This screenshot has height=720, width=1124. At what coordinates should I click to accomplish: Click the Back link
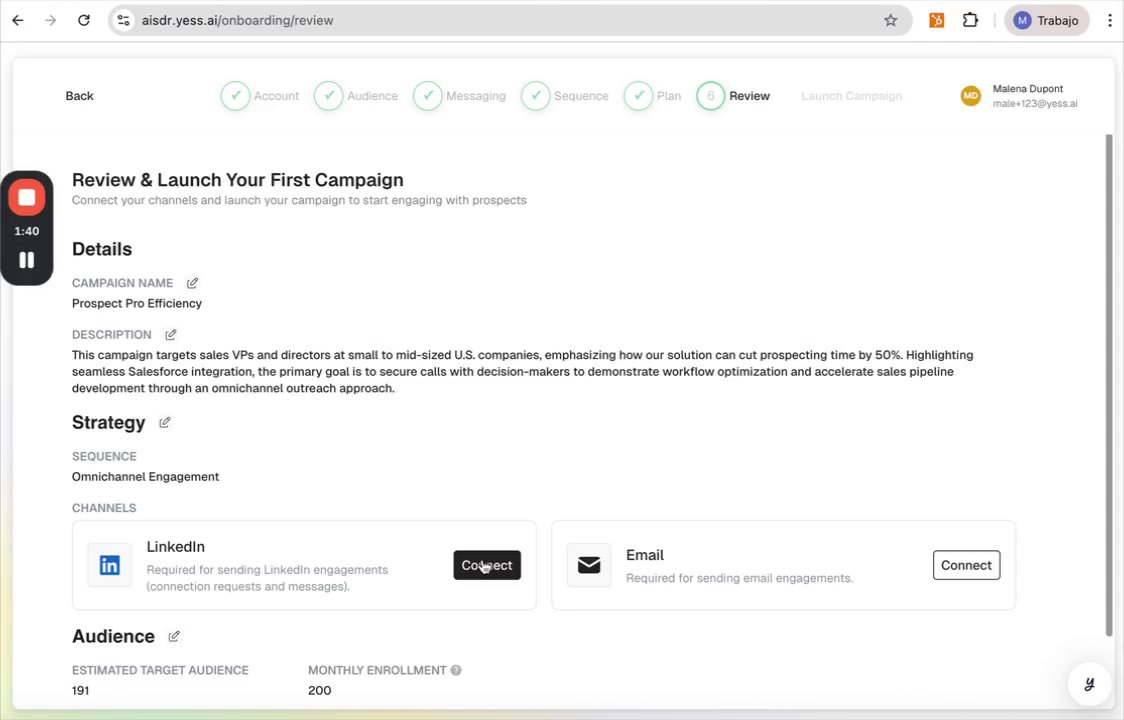[79, 96]
